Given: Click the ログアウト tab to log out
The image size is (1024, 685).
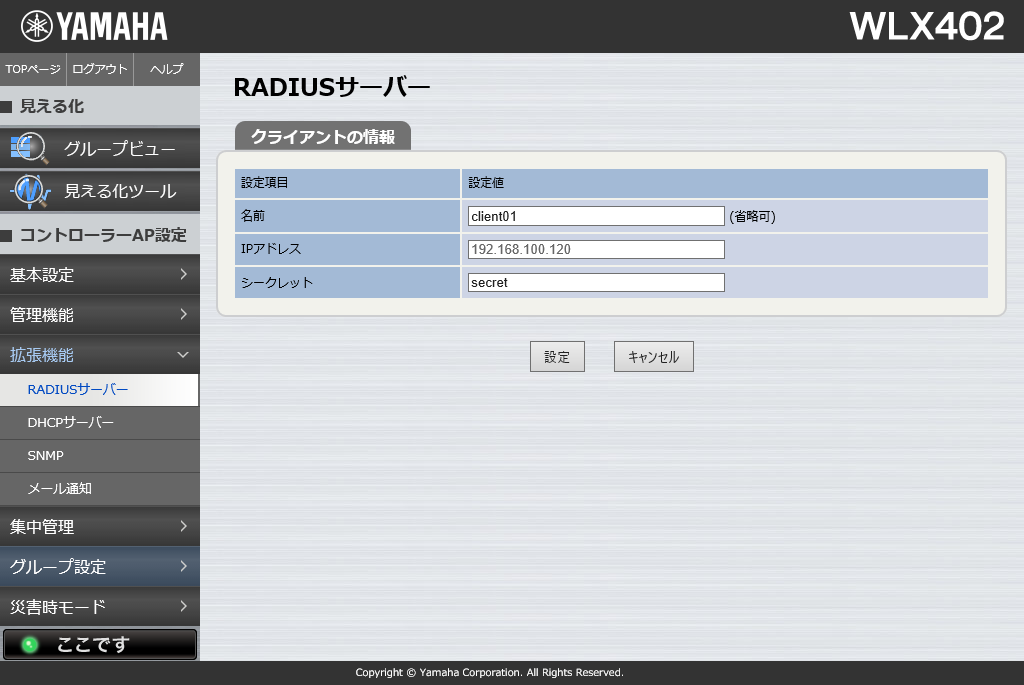Looking at the screenshot, I should (100, 69).
